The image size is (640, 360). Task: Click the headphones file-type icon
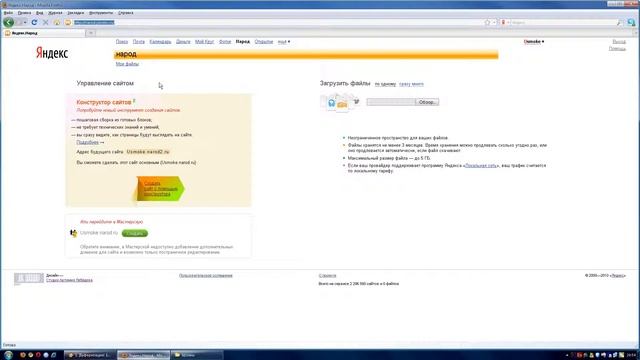tap(331, 103)
